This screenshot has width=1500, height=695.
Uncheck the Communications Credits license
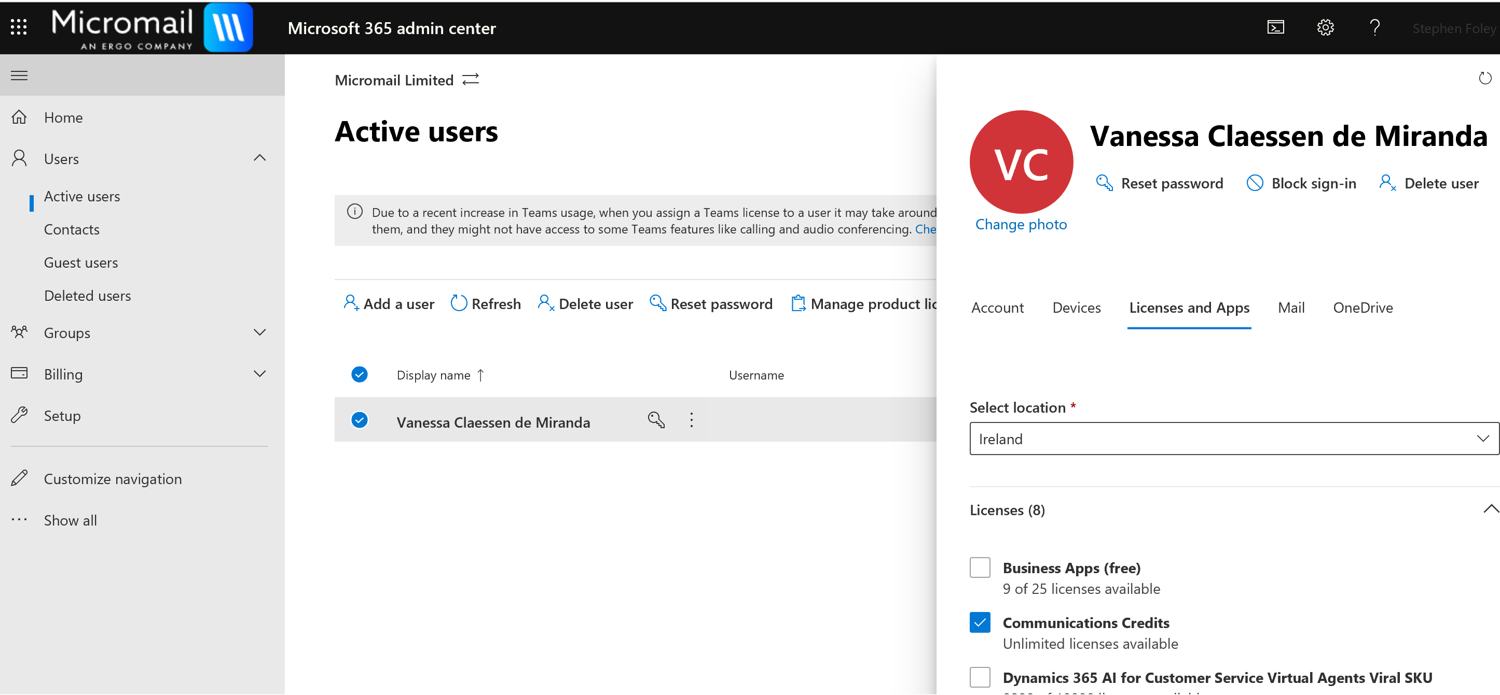pos(980,623)
